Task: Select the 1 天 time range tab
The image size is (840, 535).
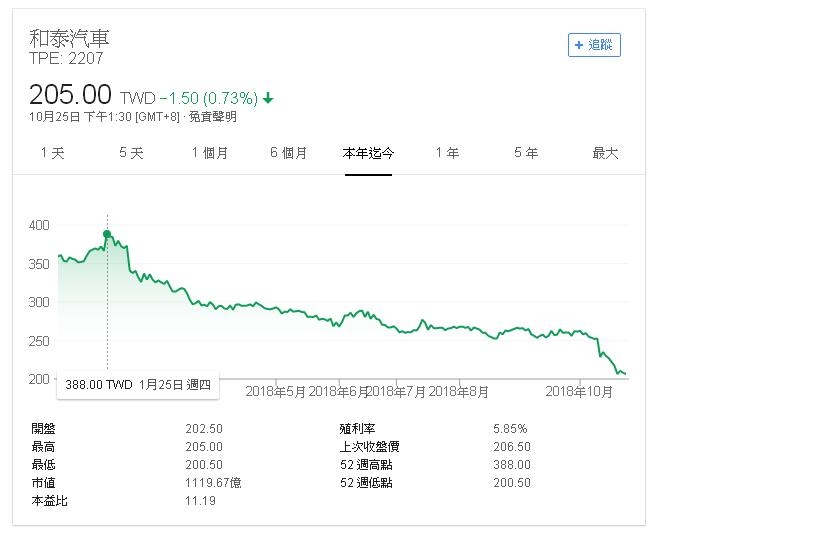Action: (52, 153)
